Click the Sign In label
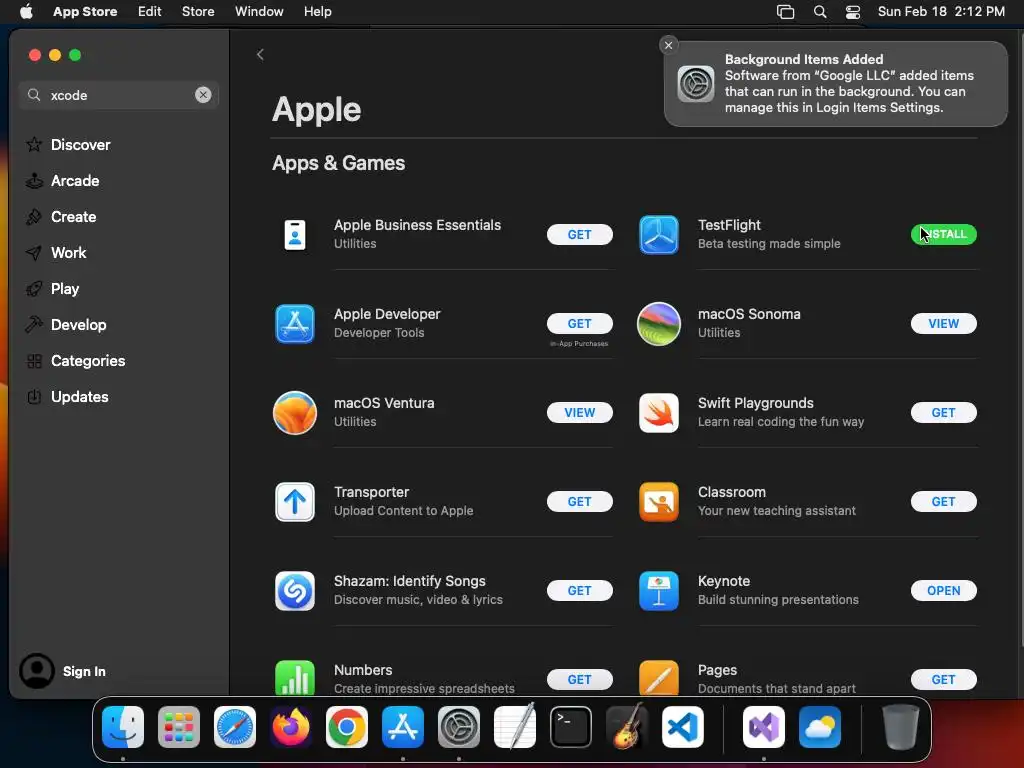 pos(84,671)
